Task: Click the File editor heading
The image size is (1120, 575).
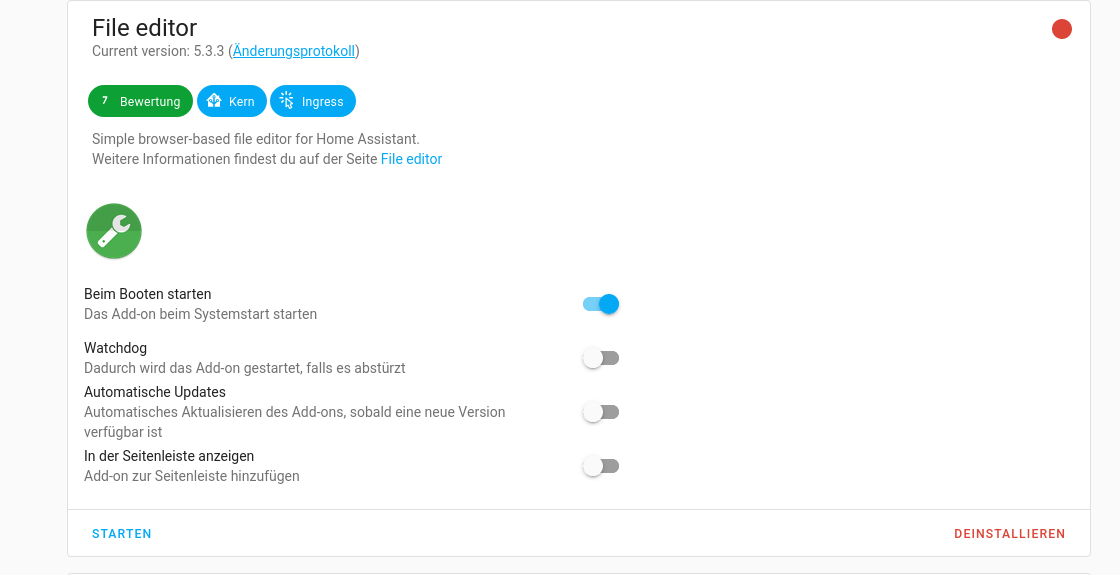Action: [x=144, y=27]
